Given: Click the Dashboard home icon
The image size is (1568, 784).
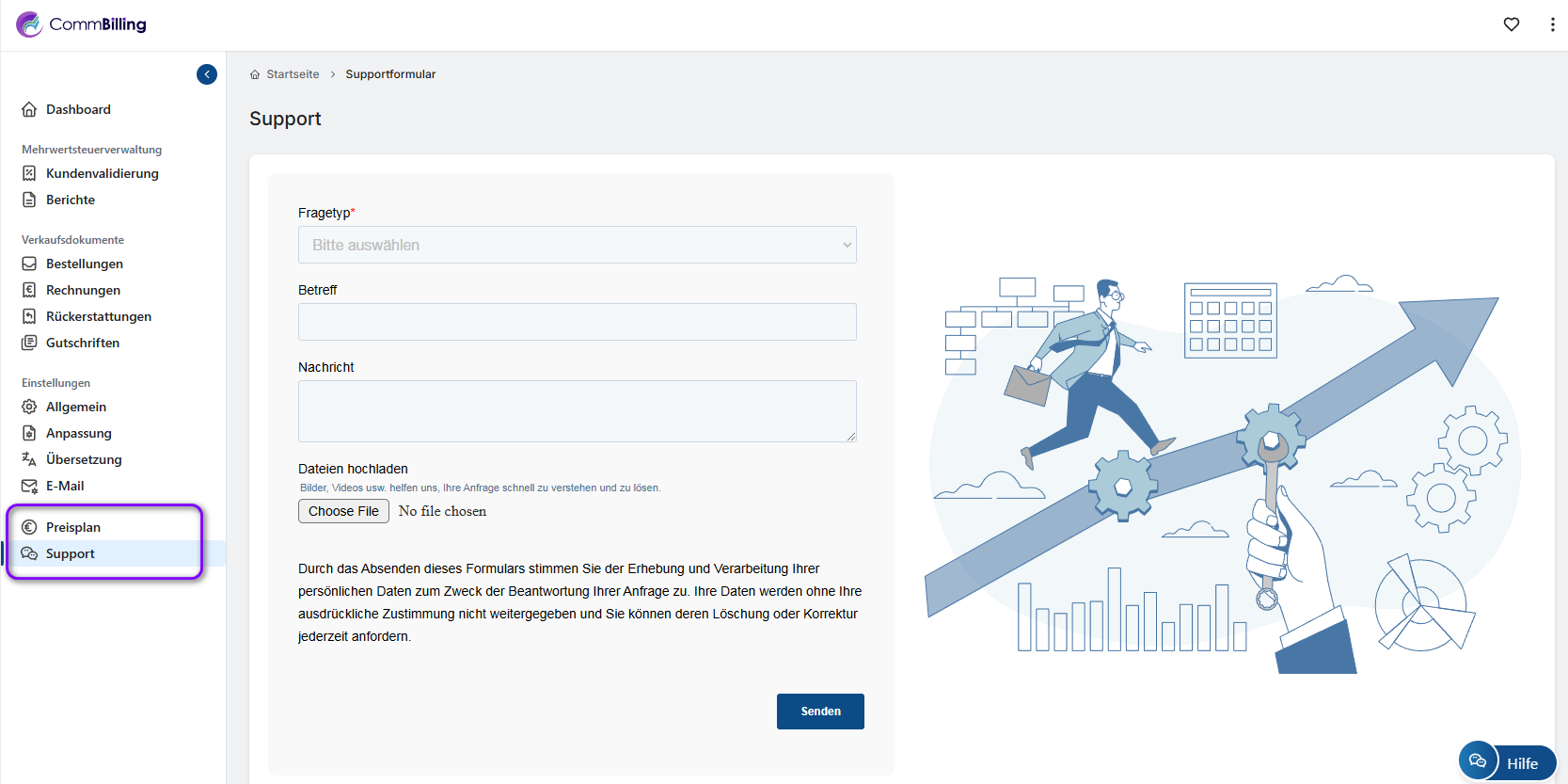Looking at the screenshot, I should 29,109.
